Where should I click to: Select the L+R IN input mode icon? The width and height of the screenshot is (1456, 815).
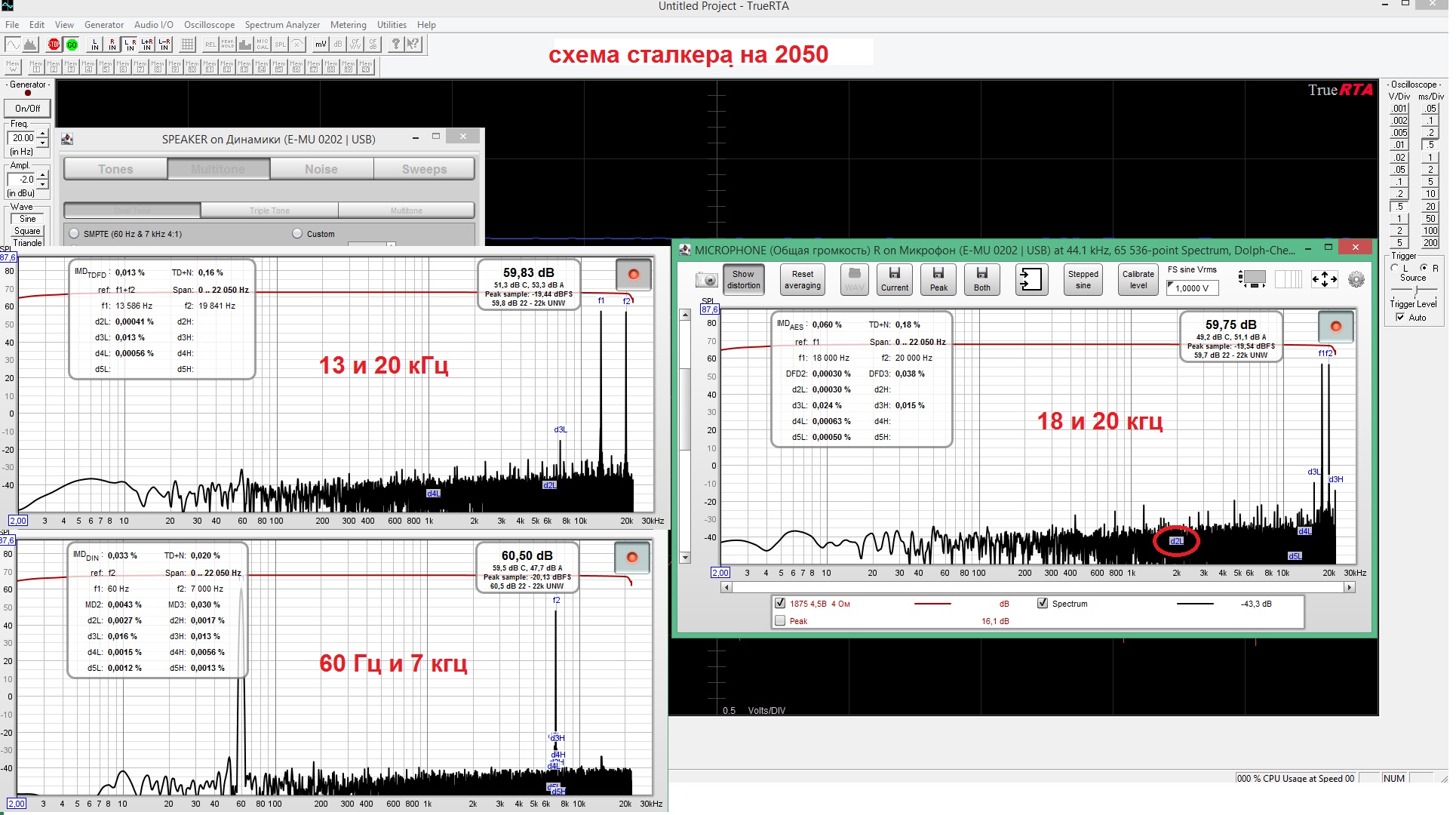[146, 45]
